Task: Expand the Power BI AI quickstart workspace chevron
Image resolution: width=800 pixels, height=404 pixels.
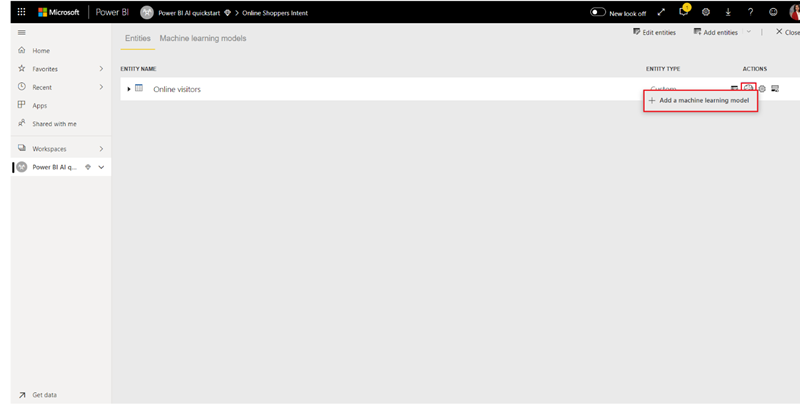Action: pos(101,167)
